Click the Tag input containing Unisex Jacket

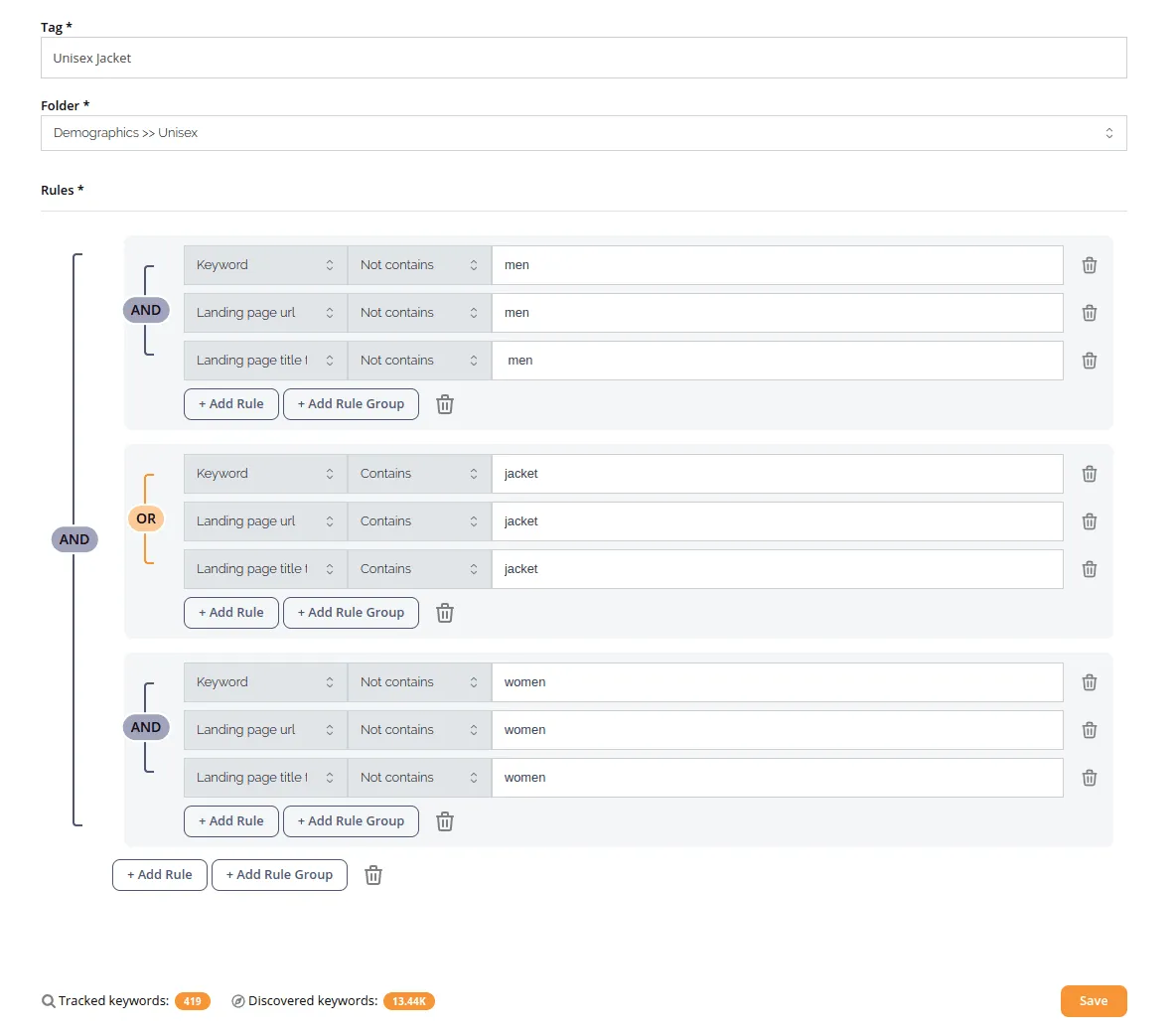tap(583, 58)
